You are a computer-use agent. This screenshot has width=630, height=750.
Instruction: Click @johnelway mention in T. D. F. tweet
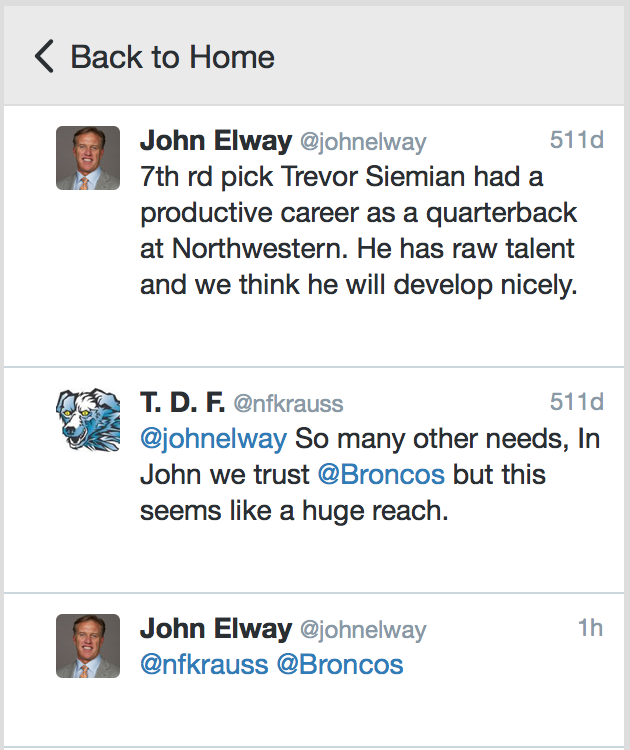(x=213, y=439)
